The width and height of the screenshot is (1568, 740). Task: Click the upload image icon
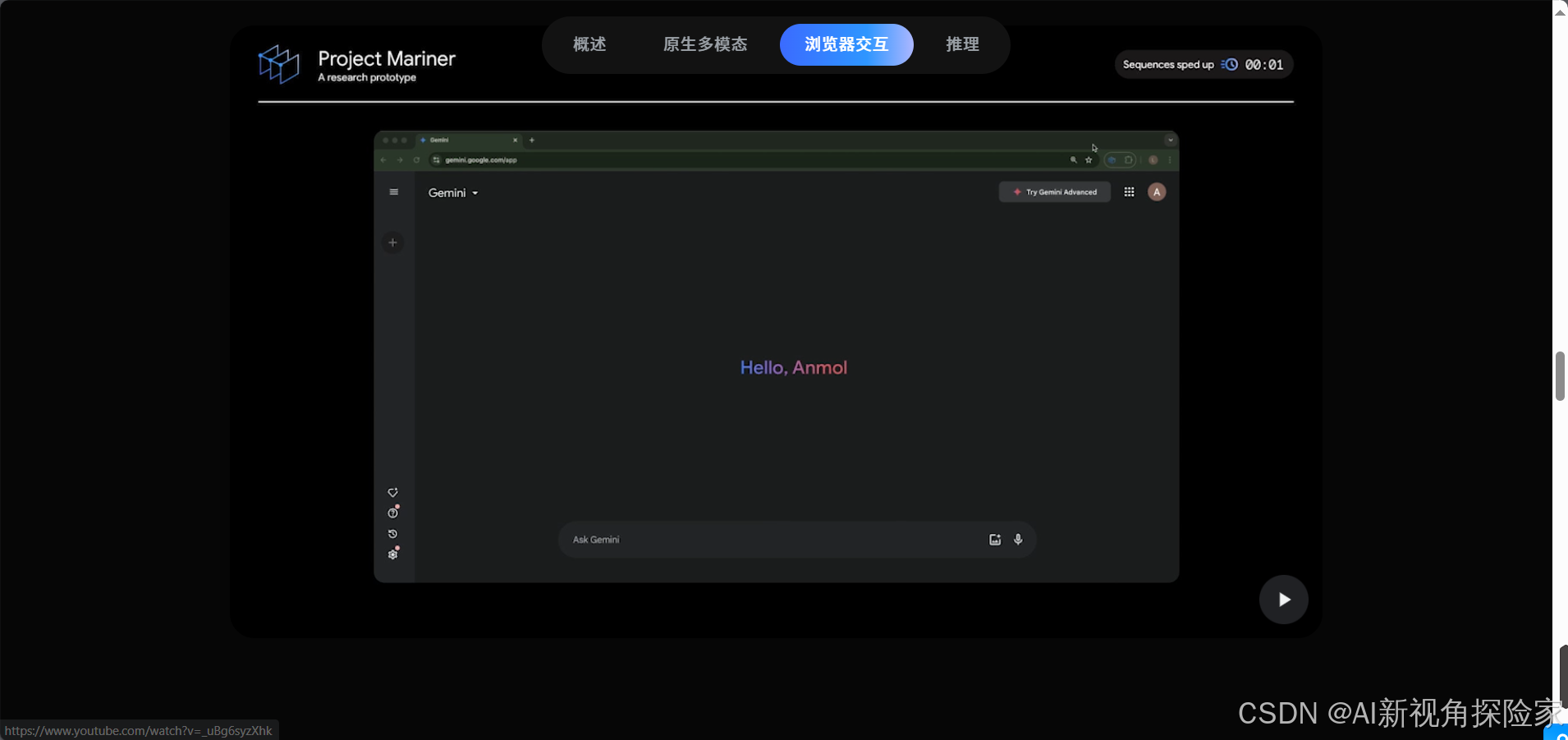click(x=995, y=540)
